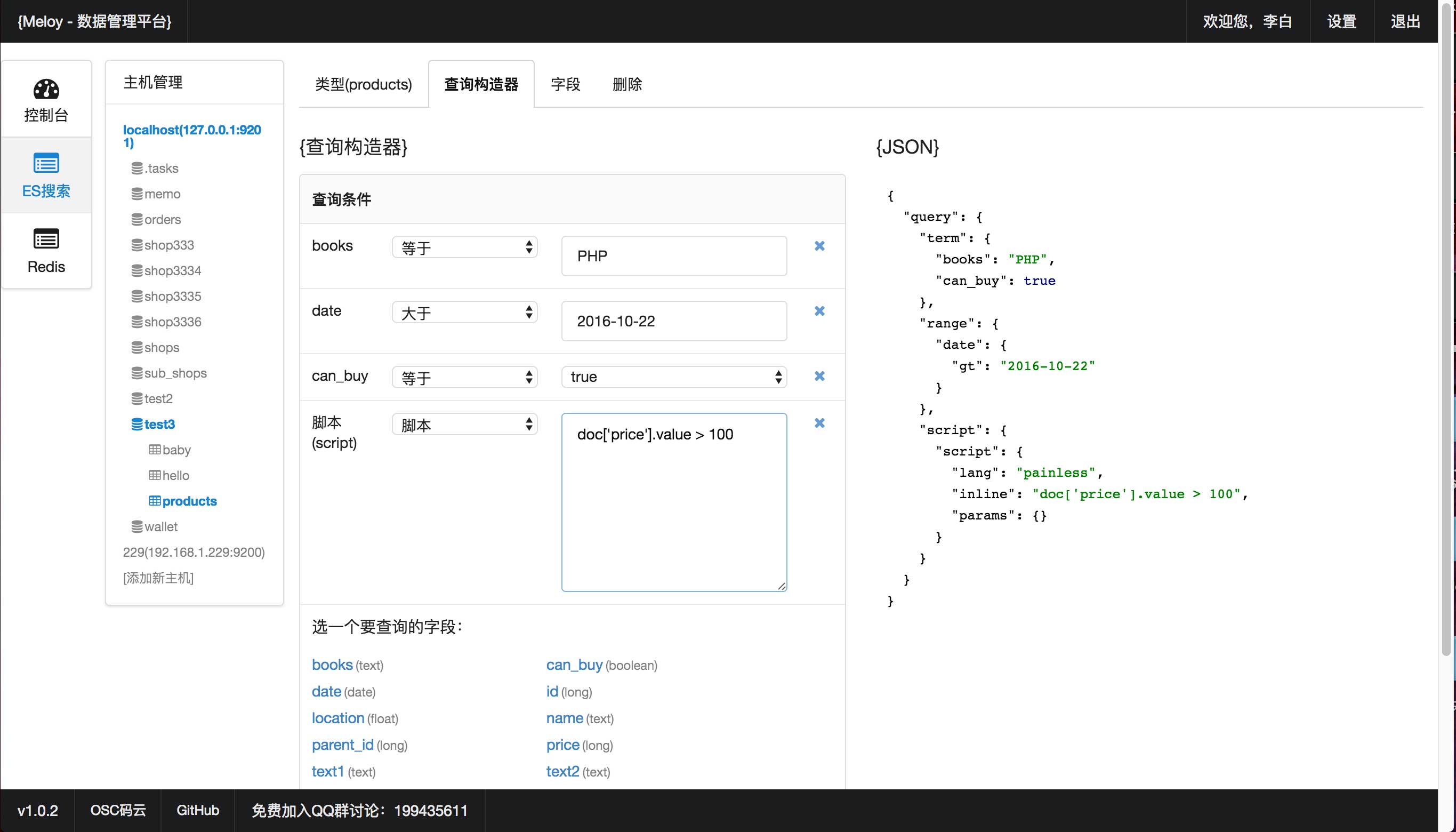1456x832 pixels.
Task: Click the table icon beside baby
Action: coord(155,450)
